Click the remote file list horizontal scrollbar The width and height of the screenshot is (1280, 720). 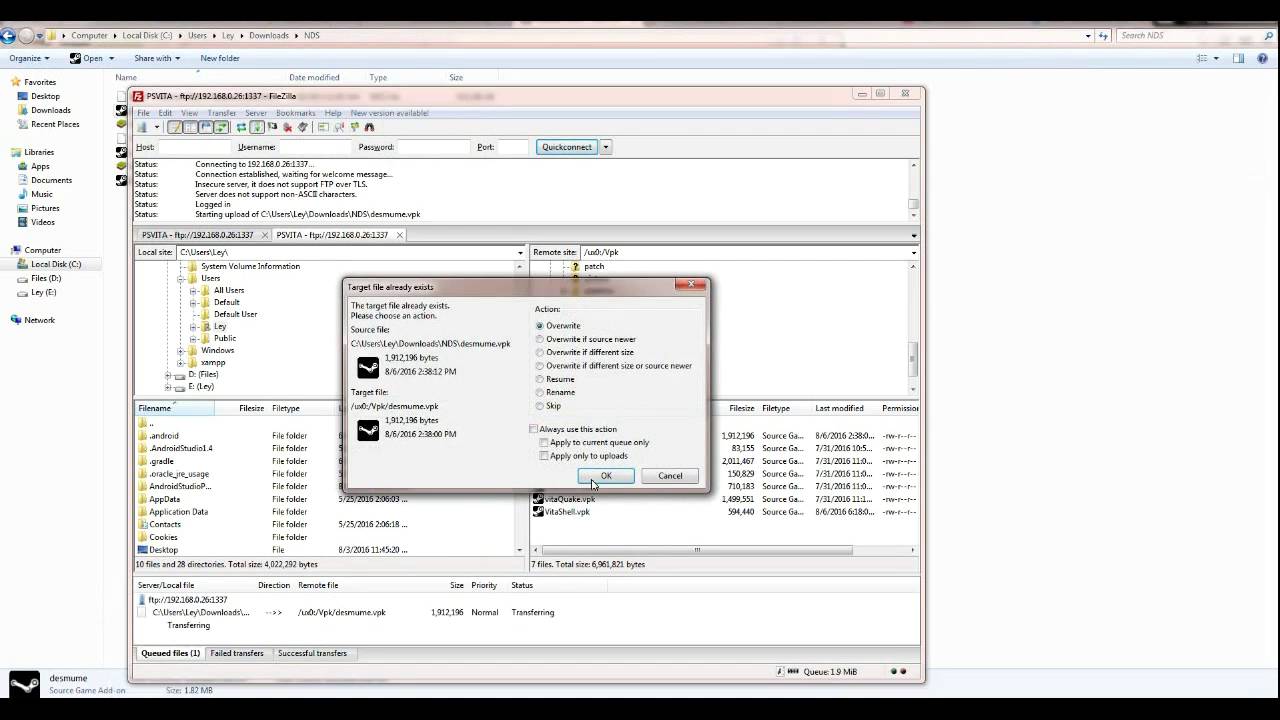(x=697, y=550)
